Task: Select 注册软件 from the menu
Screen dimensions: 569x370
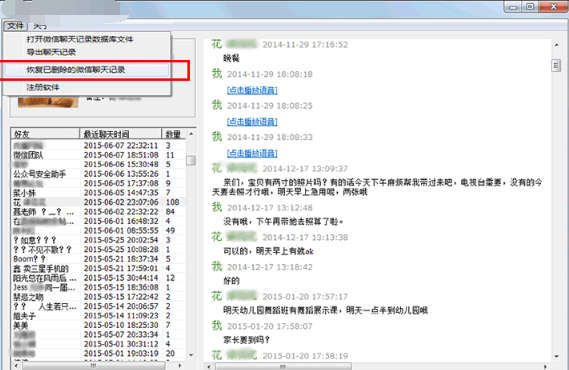Action: pos(43,87)
